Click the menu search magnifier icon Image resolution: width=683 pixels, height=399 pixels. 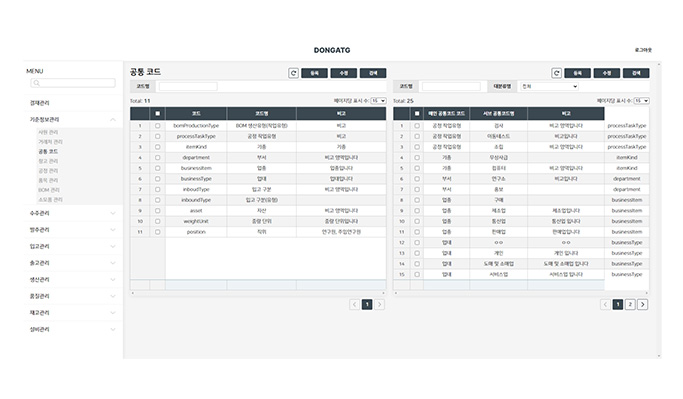[37, 83]
